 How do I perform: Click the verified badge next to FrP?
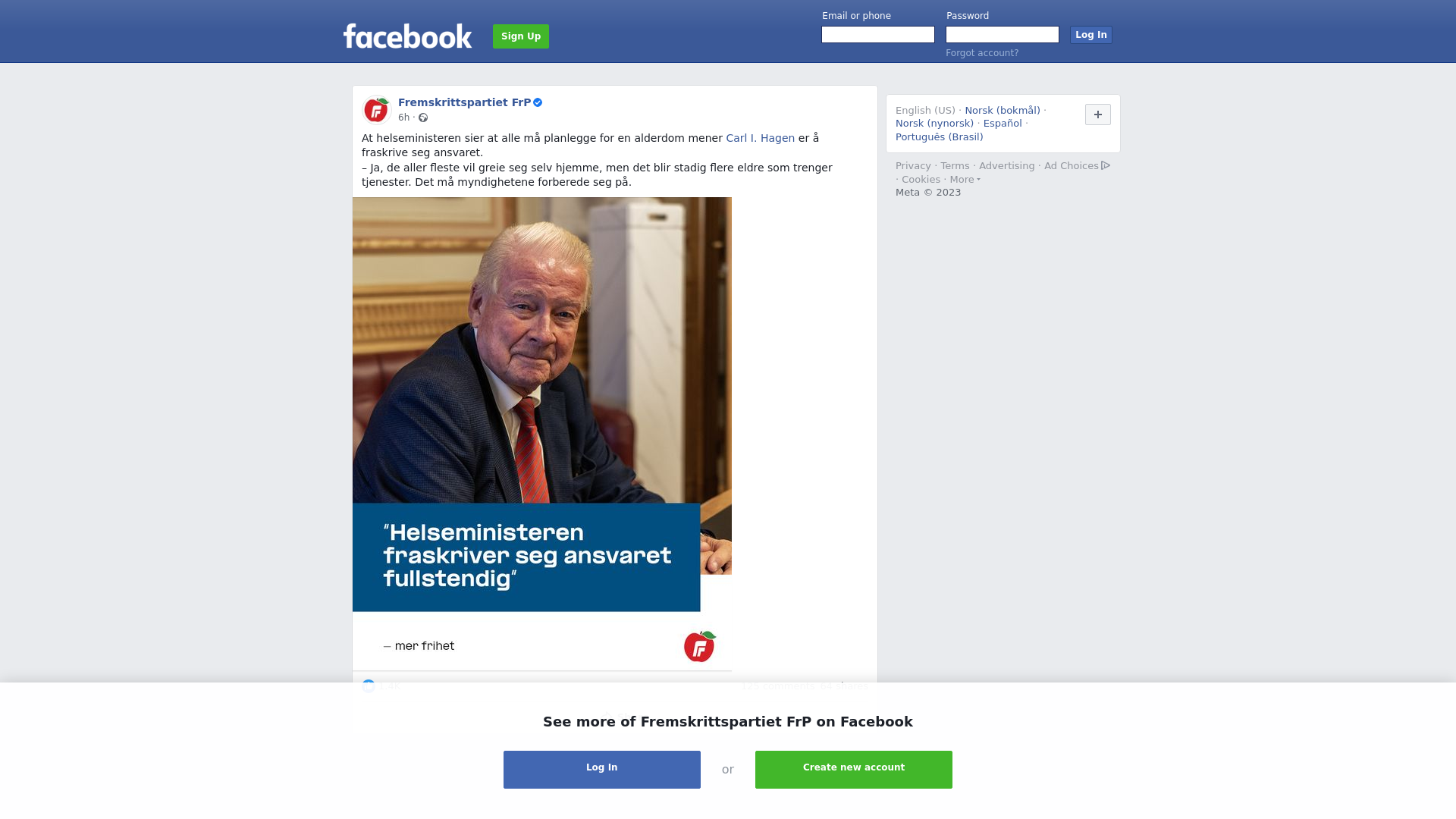(x=538, y=102)
